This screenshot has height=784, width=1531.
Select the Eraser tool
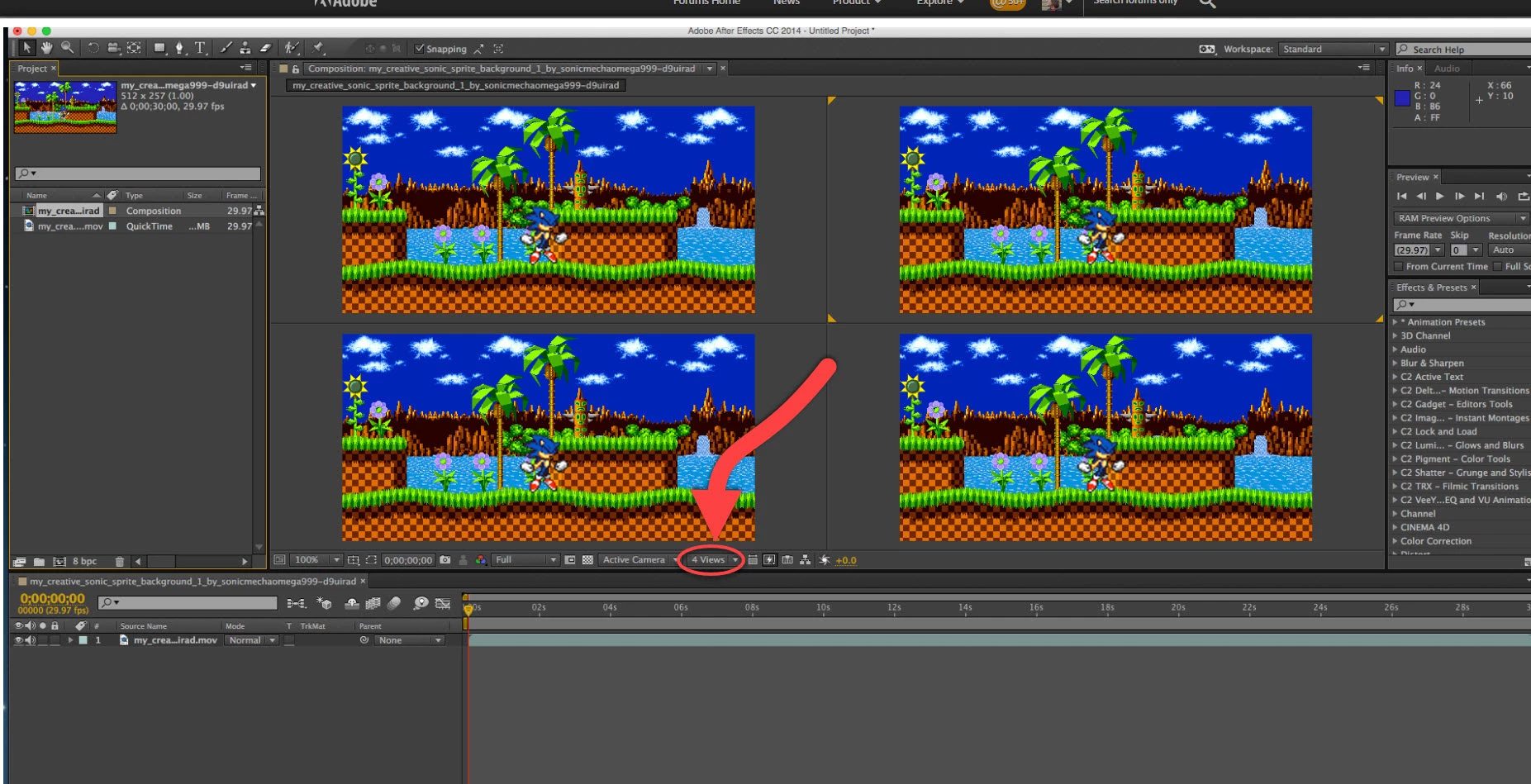[x=265, y=48]
